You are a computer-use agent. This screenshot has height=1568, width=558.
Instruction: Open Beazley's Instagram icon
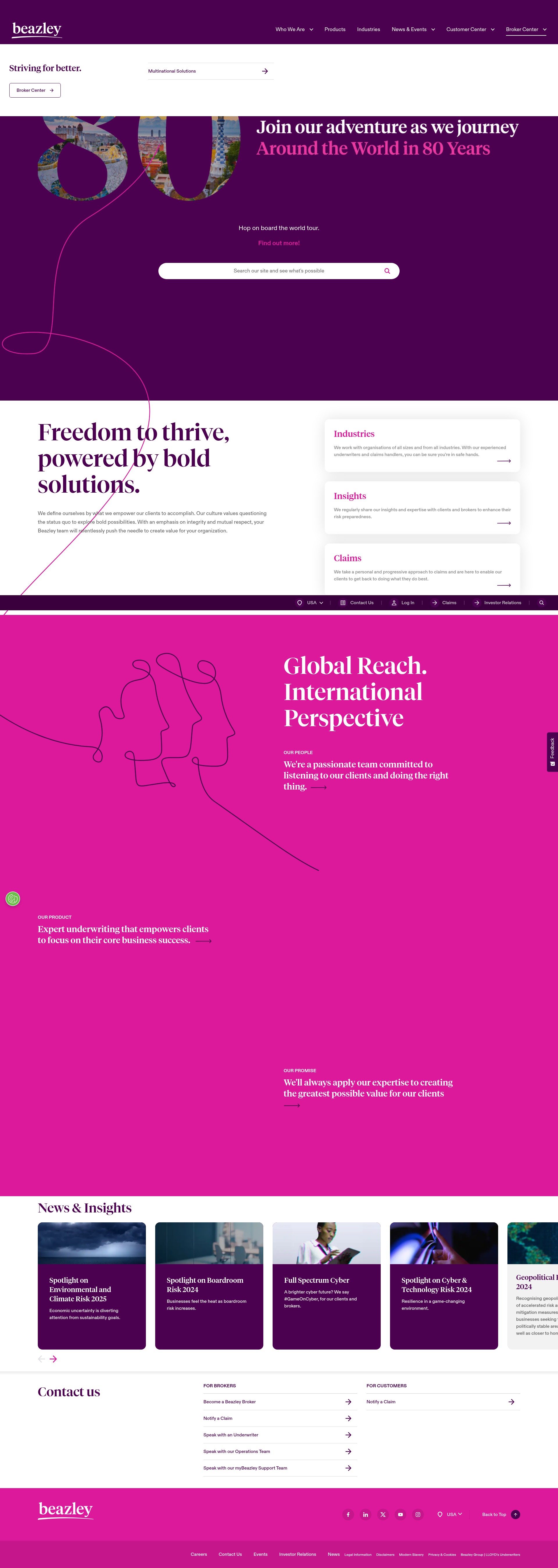point(418,1515)
